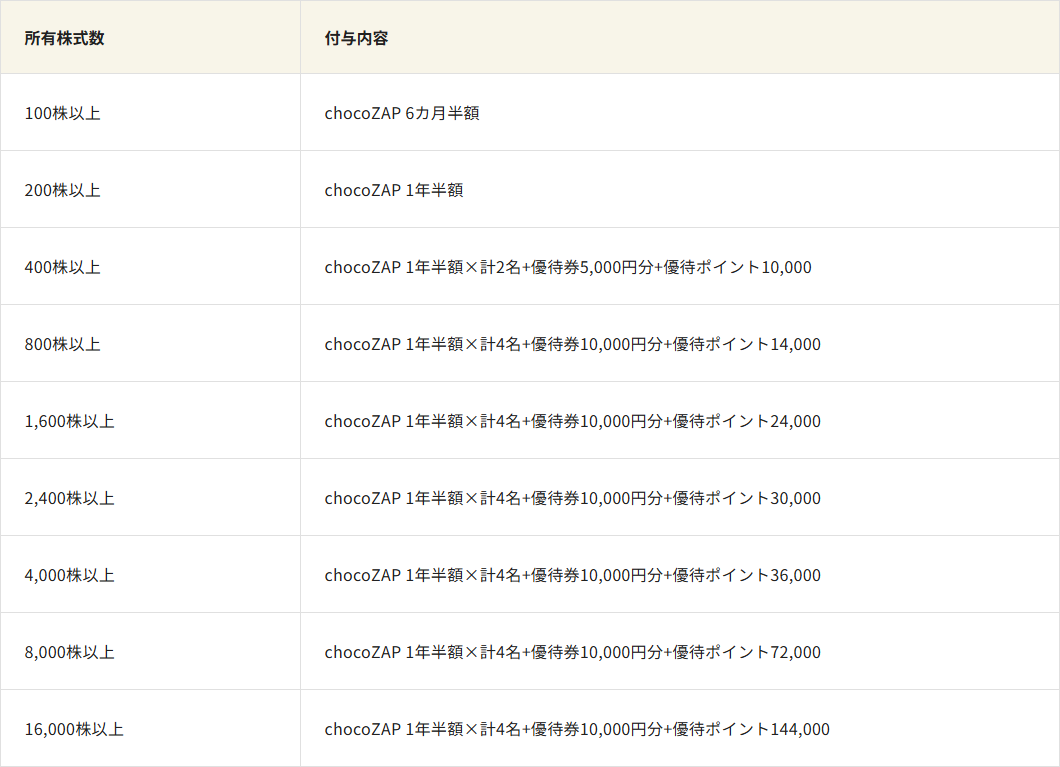Select the 400株以上 cell
The image size is (1060, 767).
(62, 267)
